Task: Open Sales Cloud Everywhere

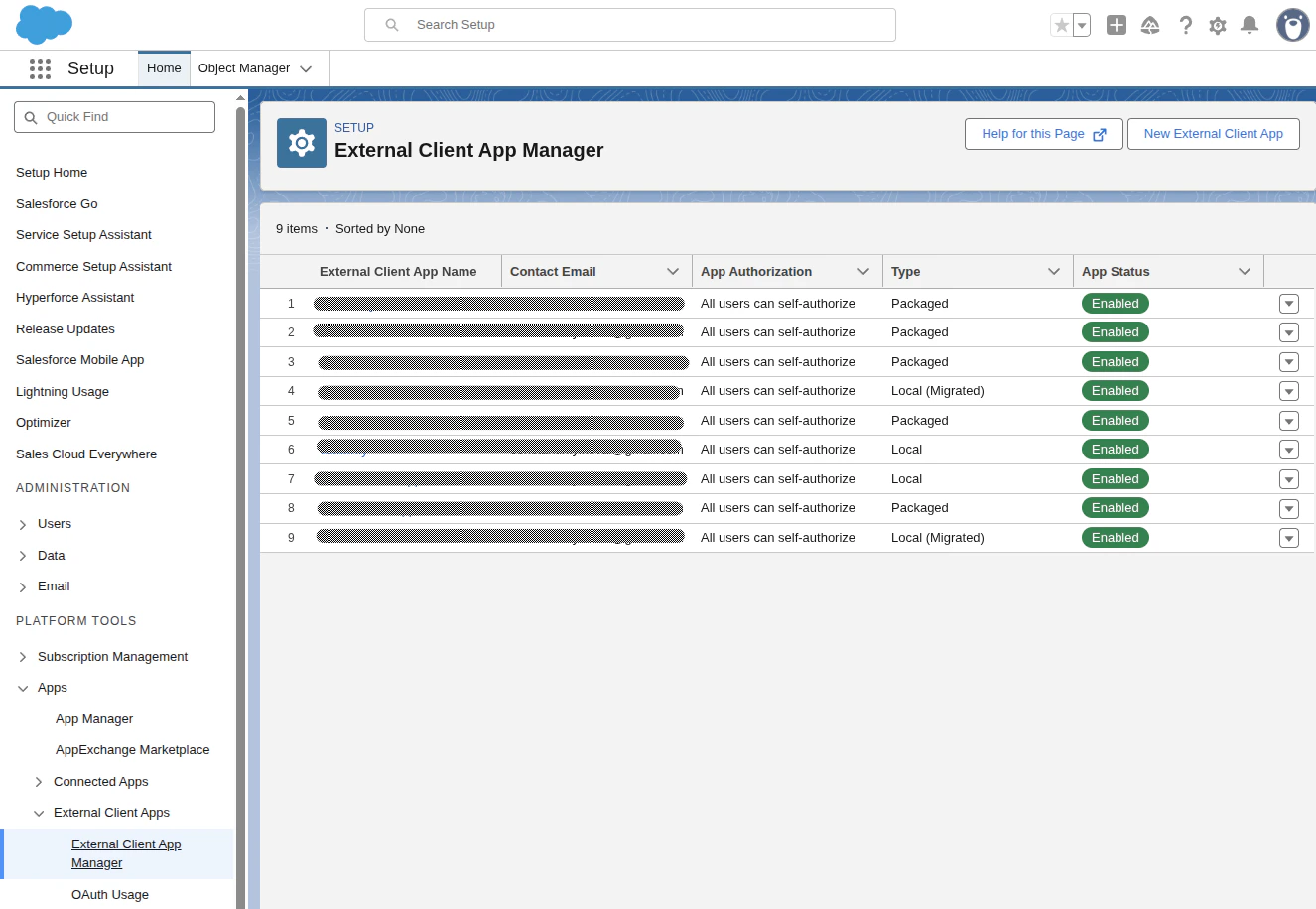Action: [x=86, y=454]
